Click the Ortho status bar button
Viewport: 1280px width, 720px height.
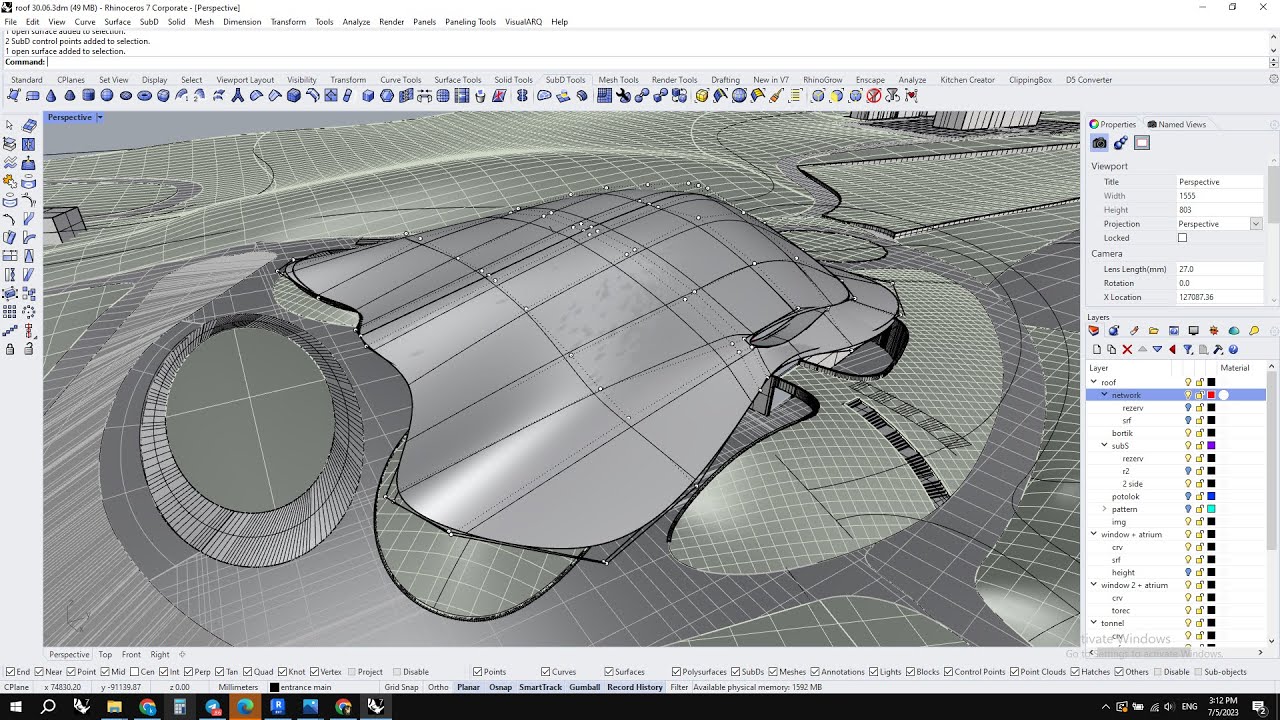click(438, 687)
